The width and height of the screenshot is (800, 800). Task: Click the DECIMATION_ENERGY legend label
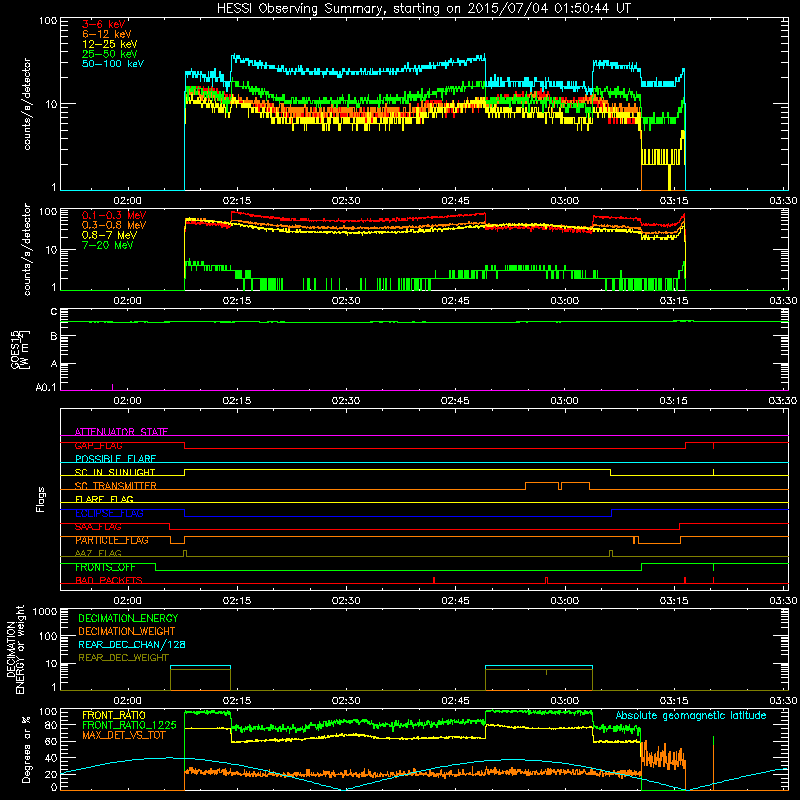(128, 618)
